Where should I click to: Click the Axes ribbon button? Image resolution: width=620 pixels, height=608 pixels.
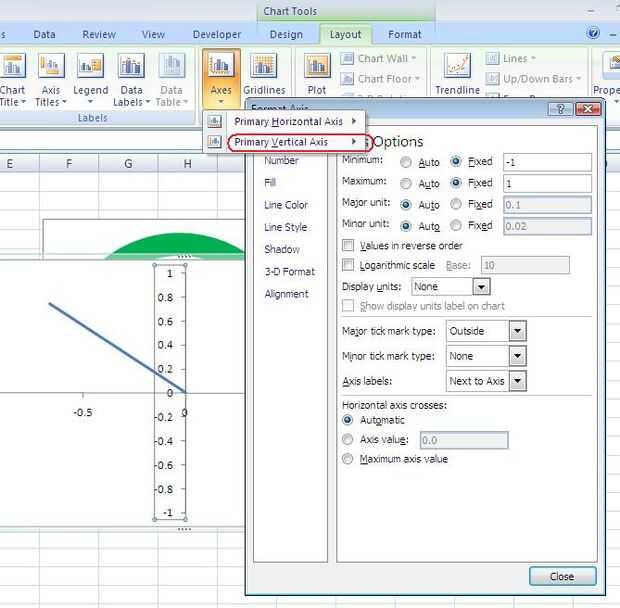221,78
